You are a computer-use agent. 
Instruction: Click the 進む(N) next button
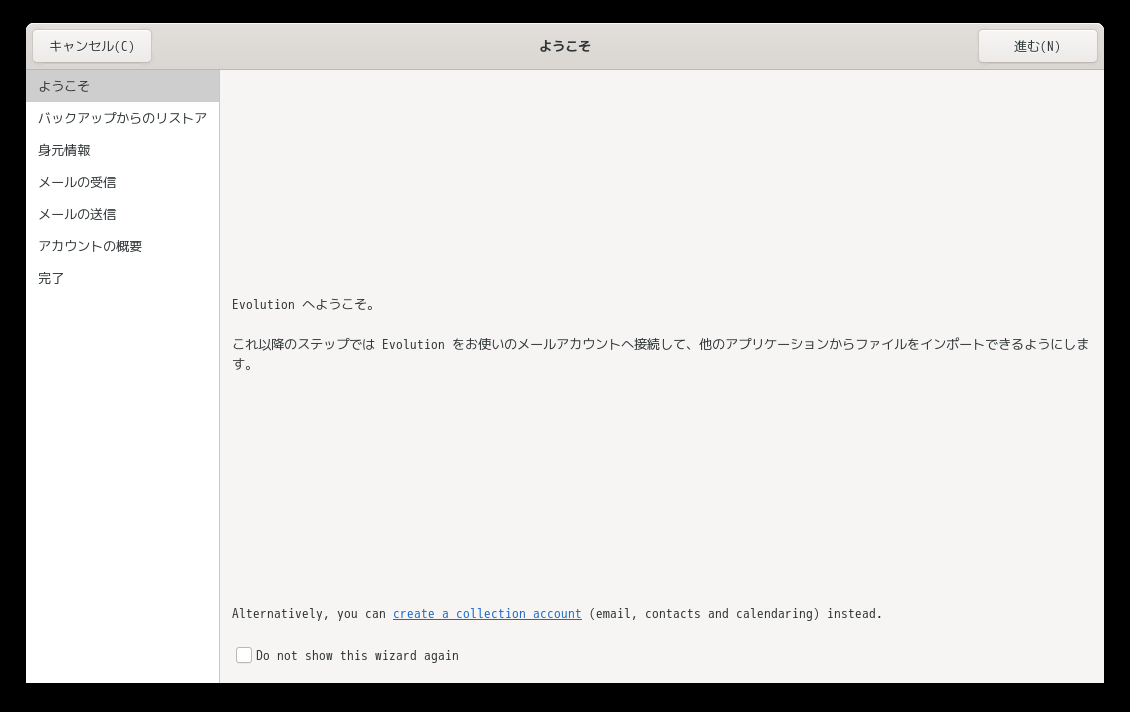(1037, 46)
